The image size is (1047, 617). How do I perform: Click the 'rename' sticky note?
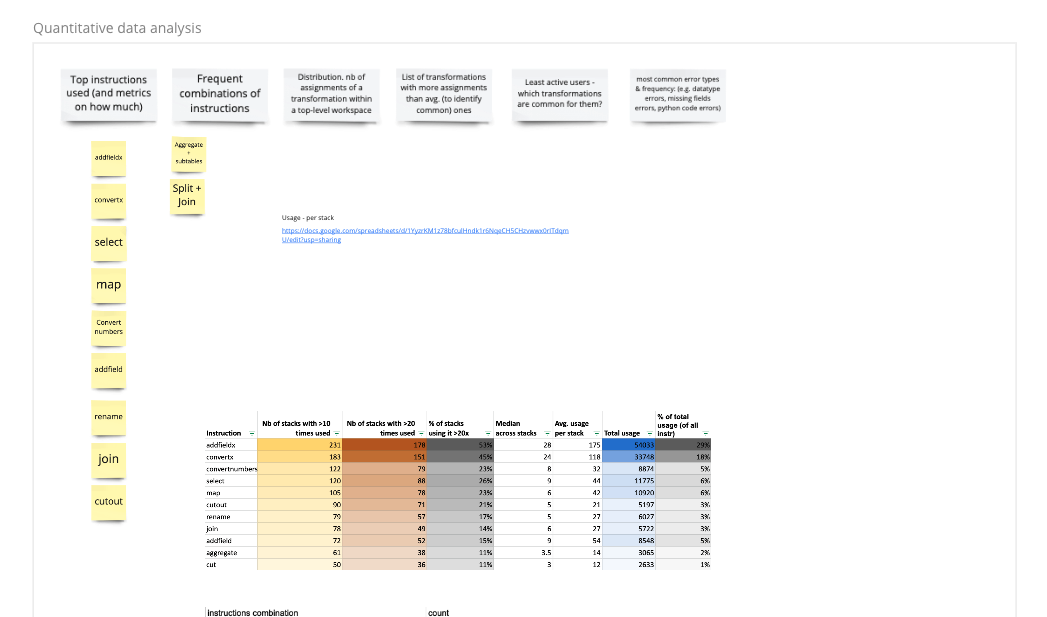pyautogui.click(x=109, y=417)
